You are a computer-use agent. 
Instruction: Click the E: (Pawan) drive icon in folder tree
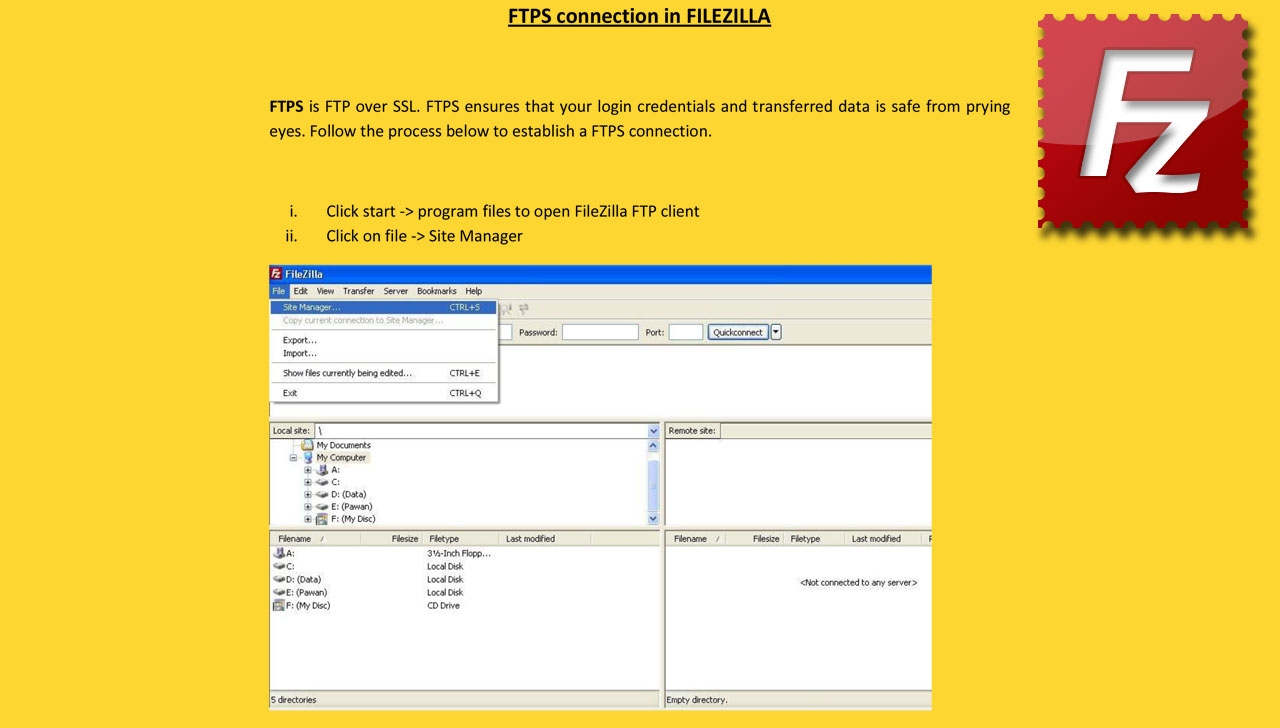322,507
